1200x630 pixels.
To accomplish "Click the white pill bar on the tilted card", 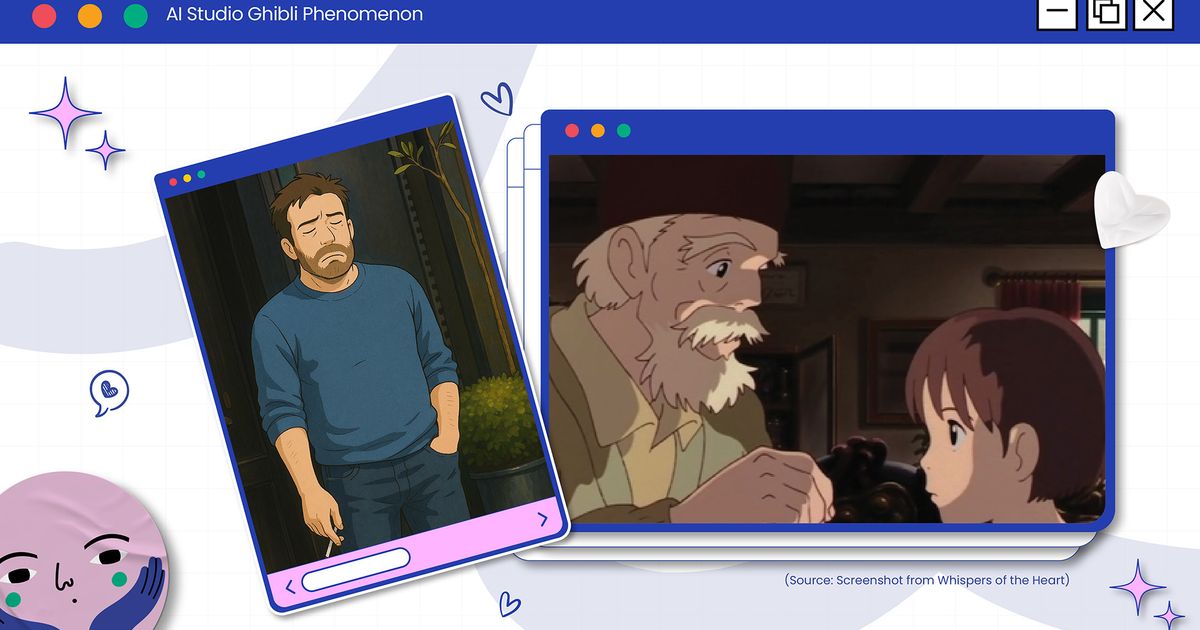I will point(356,569).
